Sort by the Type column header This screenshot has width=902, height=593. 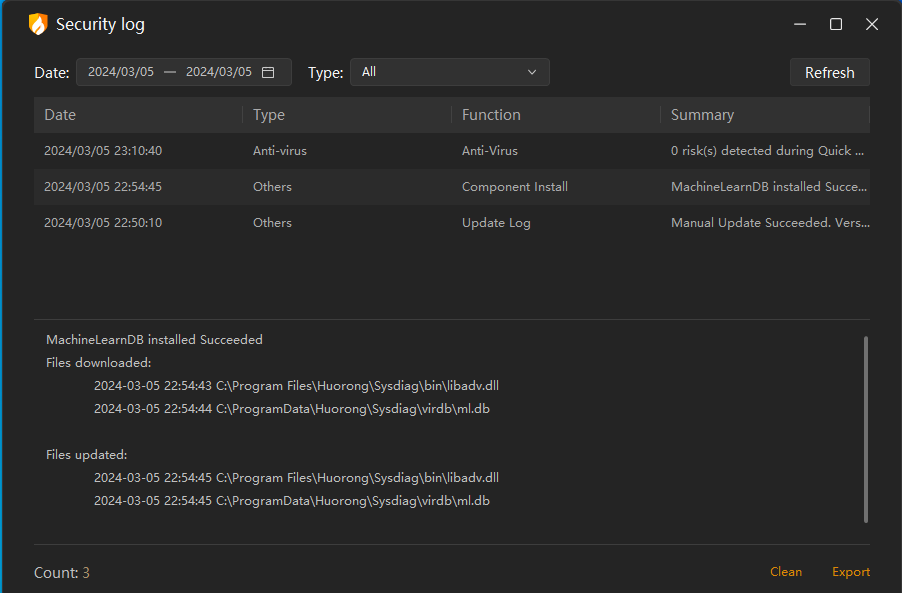pyautogui.click(x=269, y=115)
